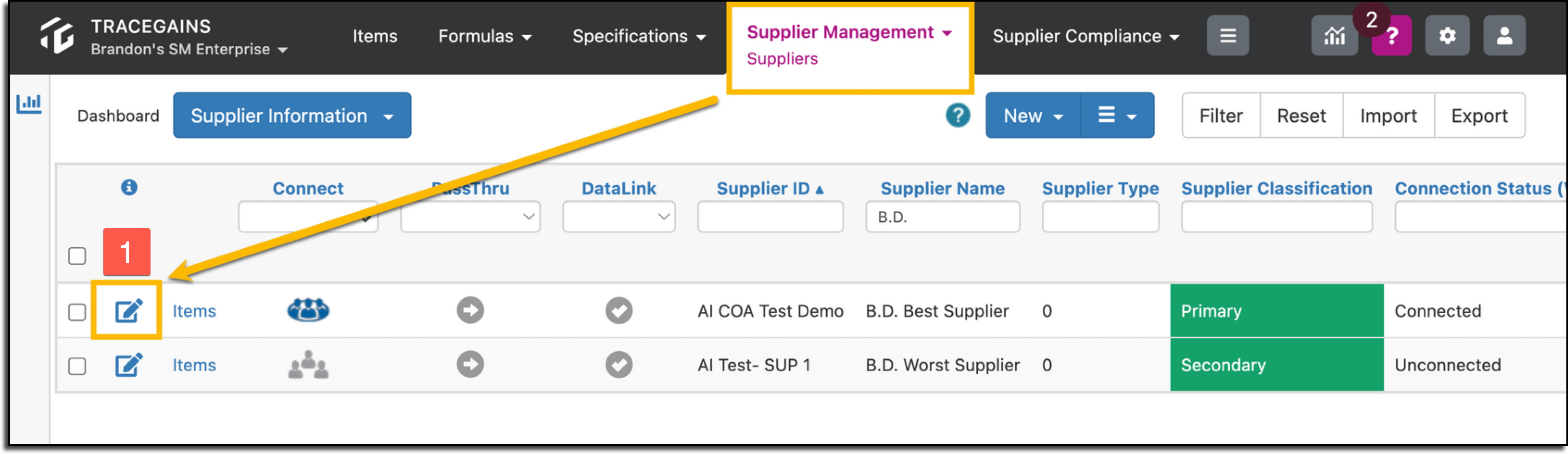Expand Brandon's SM Enterprise switcher

point(189,49)
